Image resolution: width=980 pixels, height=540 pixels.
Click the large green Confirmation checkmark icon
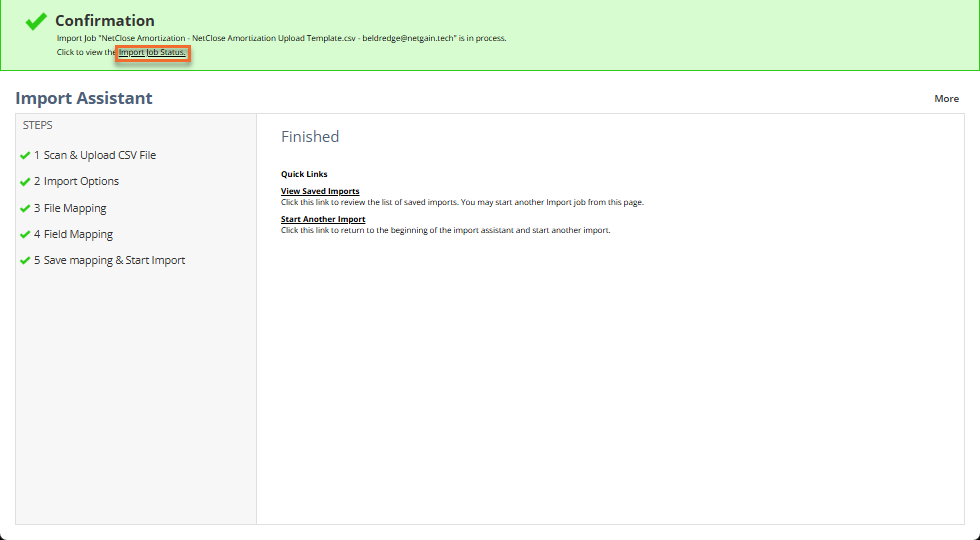(36, 21)
